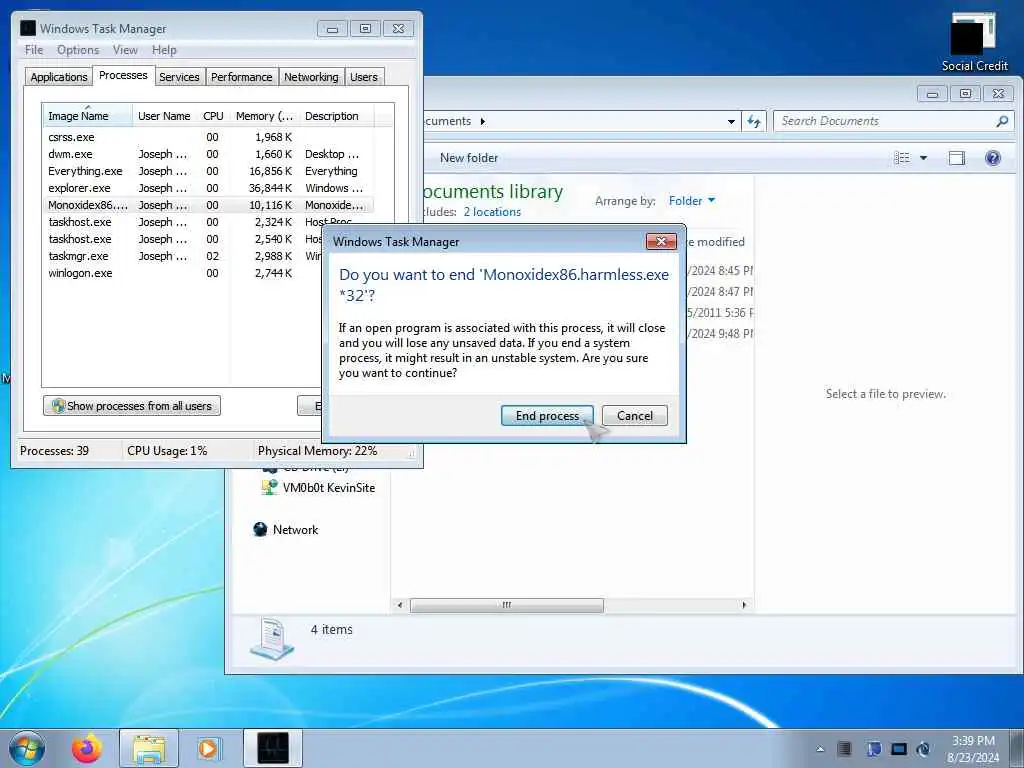The width and height of the screenshot is (1024, 768).
Task: Open the Help menu in Task Manager
Action: [x=164, y=50]
